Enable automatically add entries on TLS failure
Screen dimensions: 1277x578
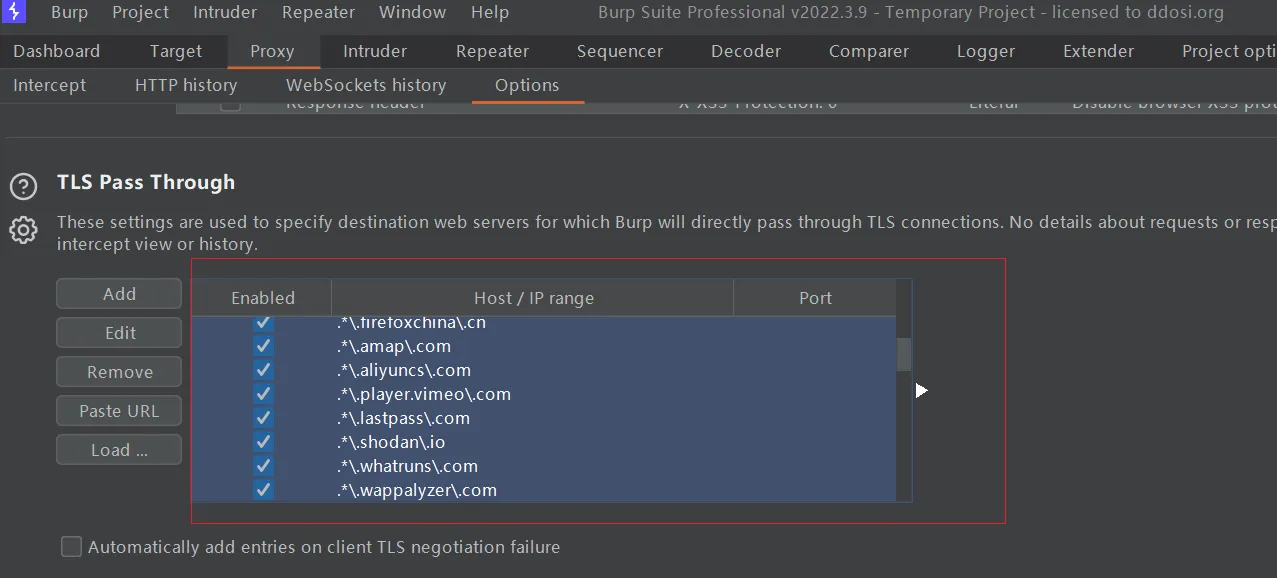(x=71, y=547)
